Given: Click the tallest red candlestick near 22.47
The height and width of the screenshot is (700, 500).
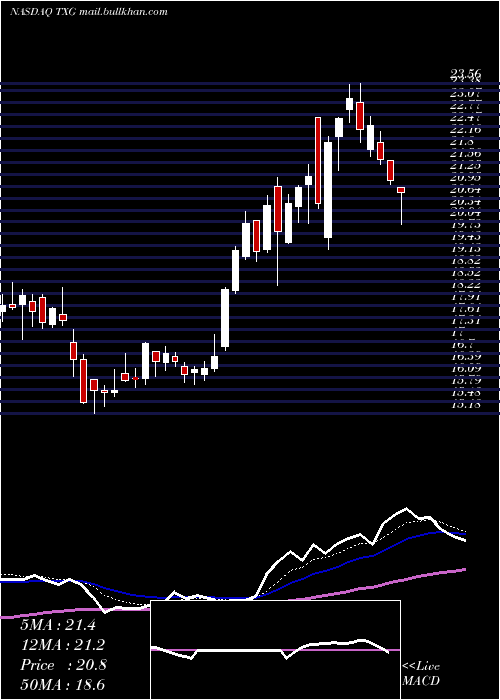Looking at the screenshot, I should [318, 161].
